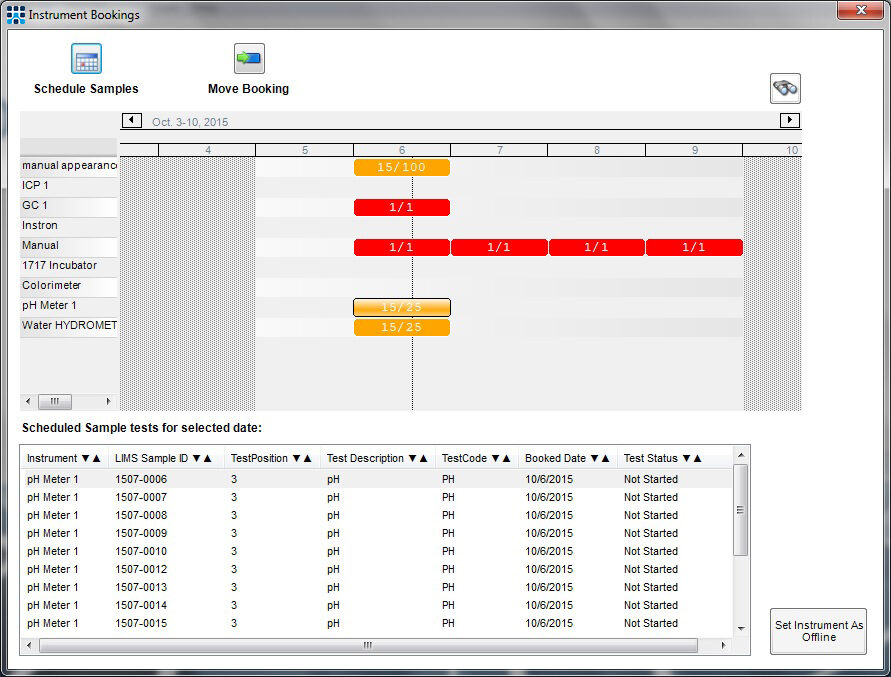Viewport: 891px width, 677px height.
Task: Go to previous week with left arrow
Action: point(131,121)
